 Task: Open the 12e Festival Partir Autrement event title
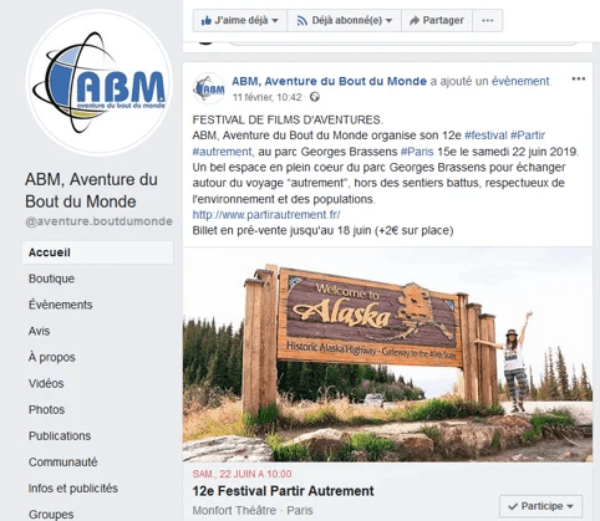[x=283, y=491]
